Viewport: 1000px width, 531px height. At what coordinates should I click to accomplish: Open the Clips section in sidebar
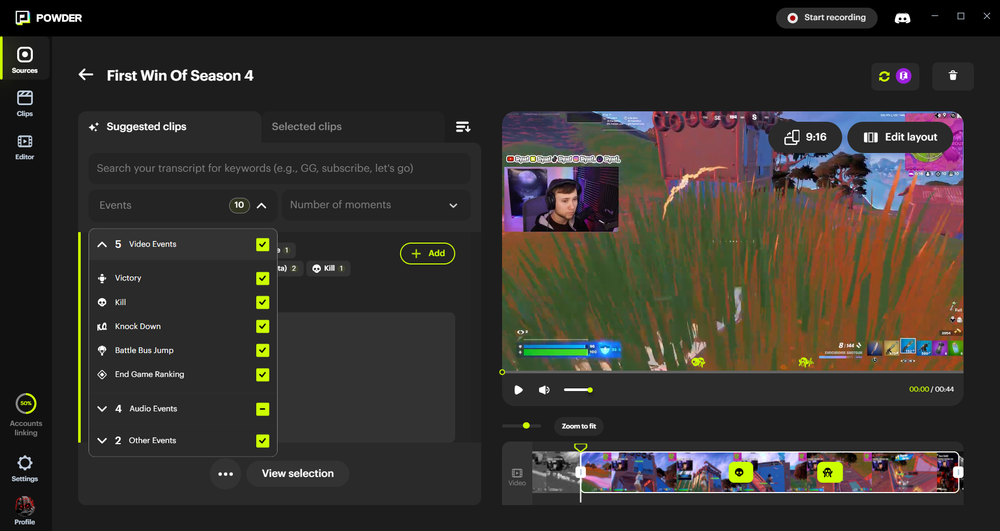[x=25, y=103]
